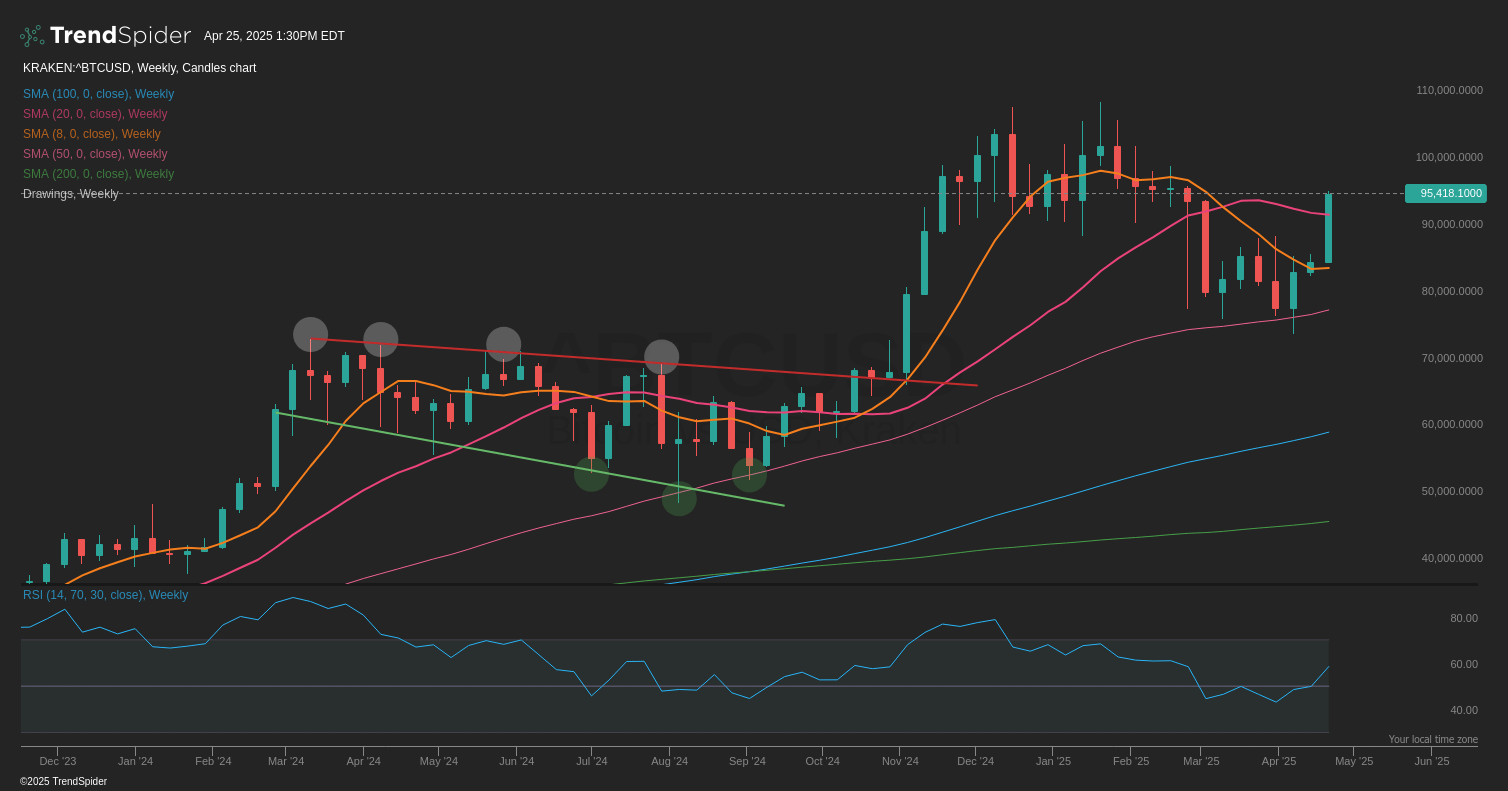Click the TrendSpider spider logo icon
Screen dimensions: 1508x791
coord(29,34)
